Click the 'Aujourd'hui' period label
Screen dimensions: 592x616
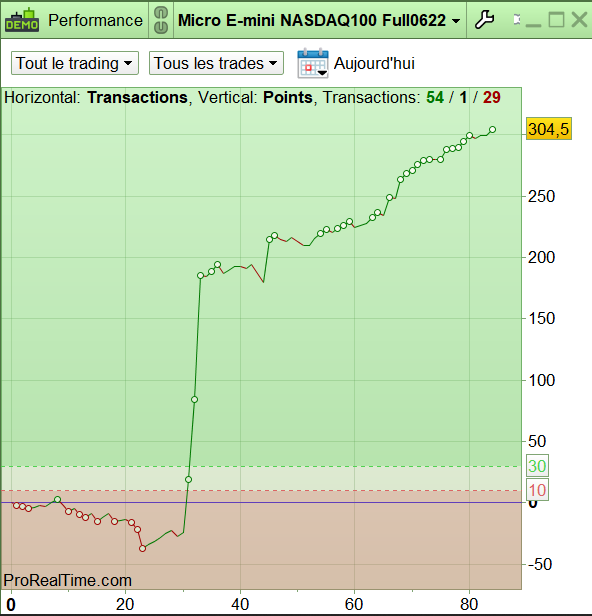(x=374, y=63)
